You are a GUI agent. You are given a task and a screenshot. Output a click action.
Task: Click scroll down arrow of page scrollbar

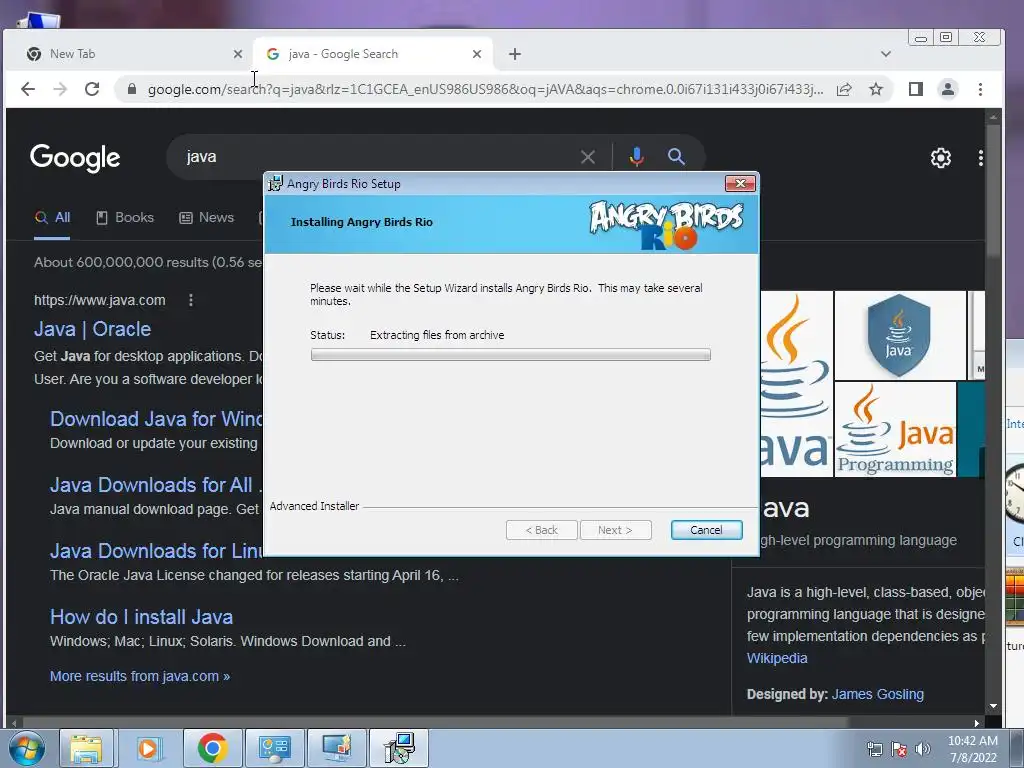993,706
